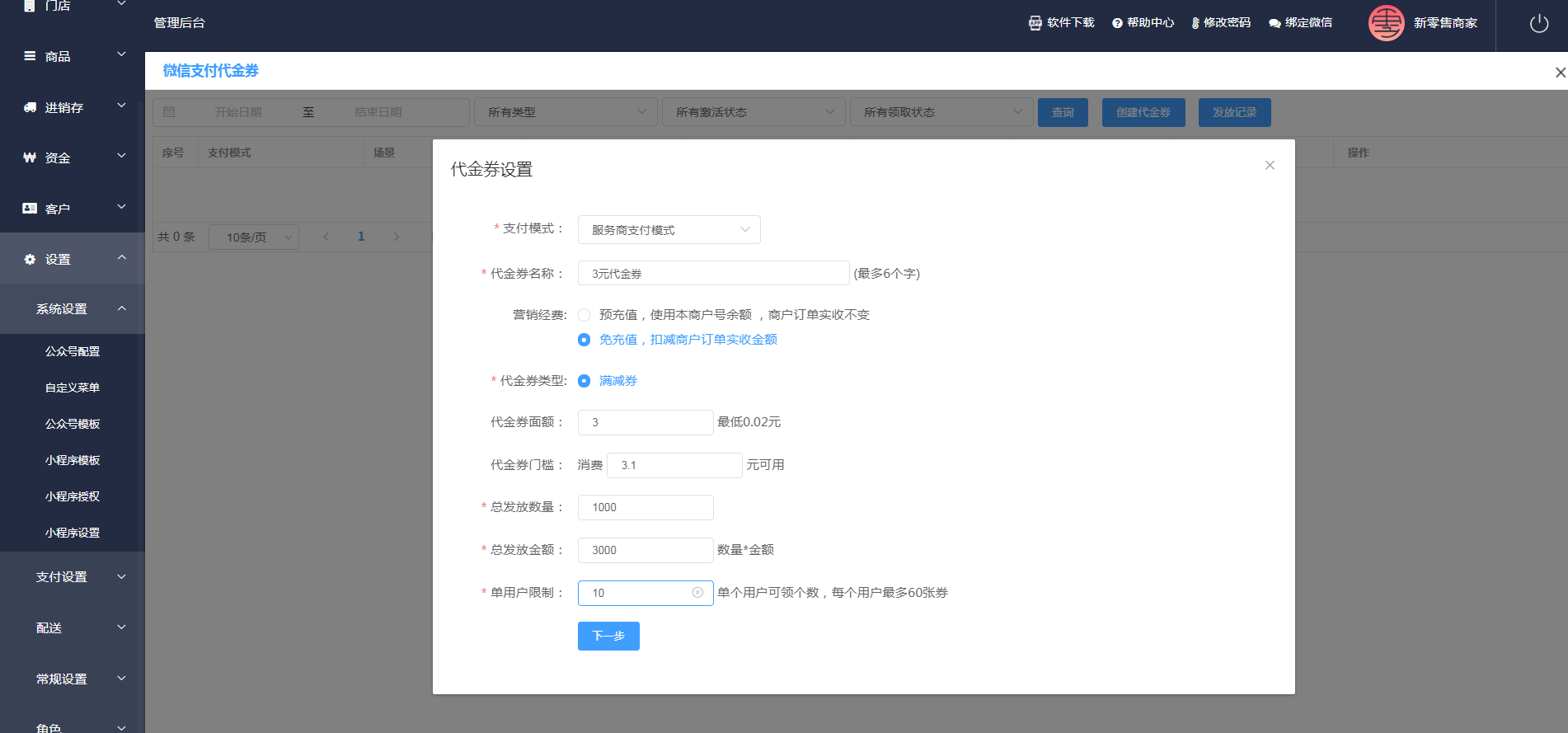Click the calendar icon in date range

pos(169,112)
